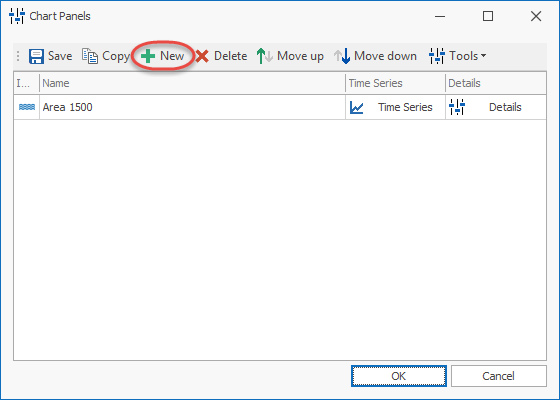560x400 pixels.
Task: Click the Details column header
Action: coord(496,83)
